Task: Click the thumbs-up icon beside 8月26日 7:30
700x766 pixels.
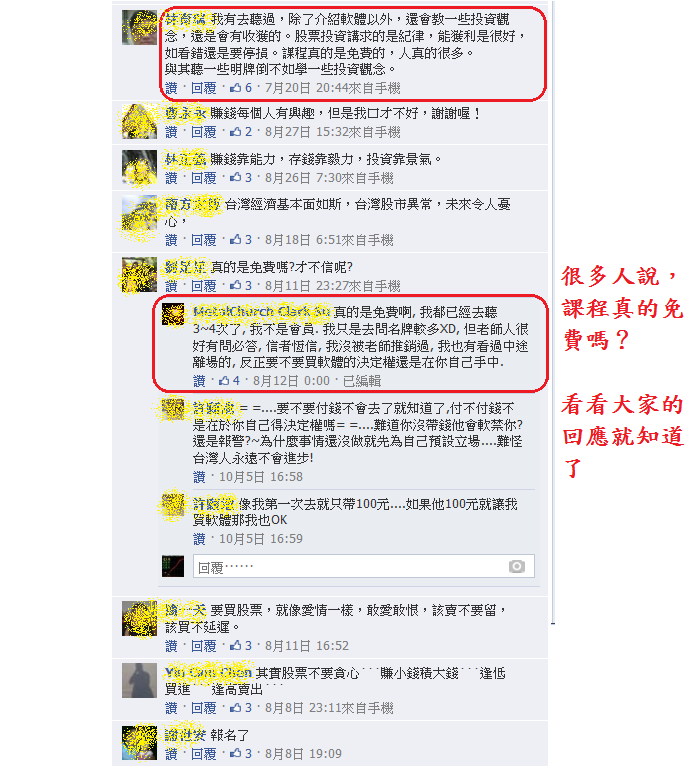Action: coord(236,177)
